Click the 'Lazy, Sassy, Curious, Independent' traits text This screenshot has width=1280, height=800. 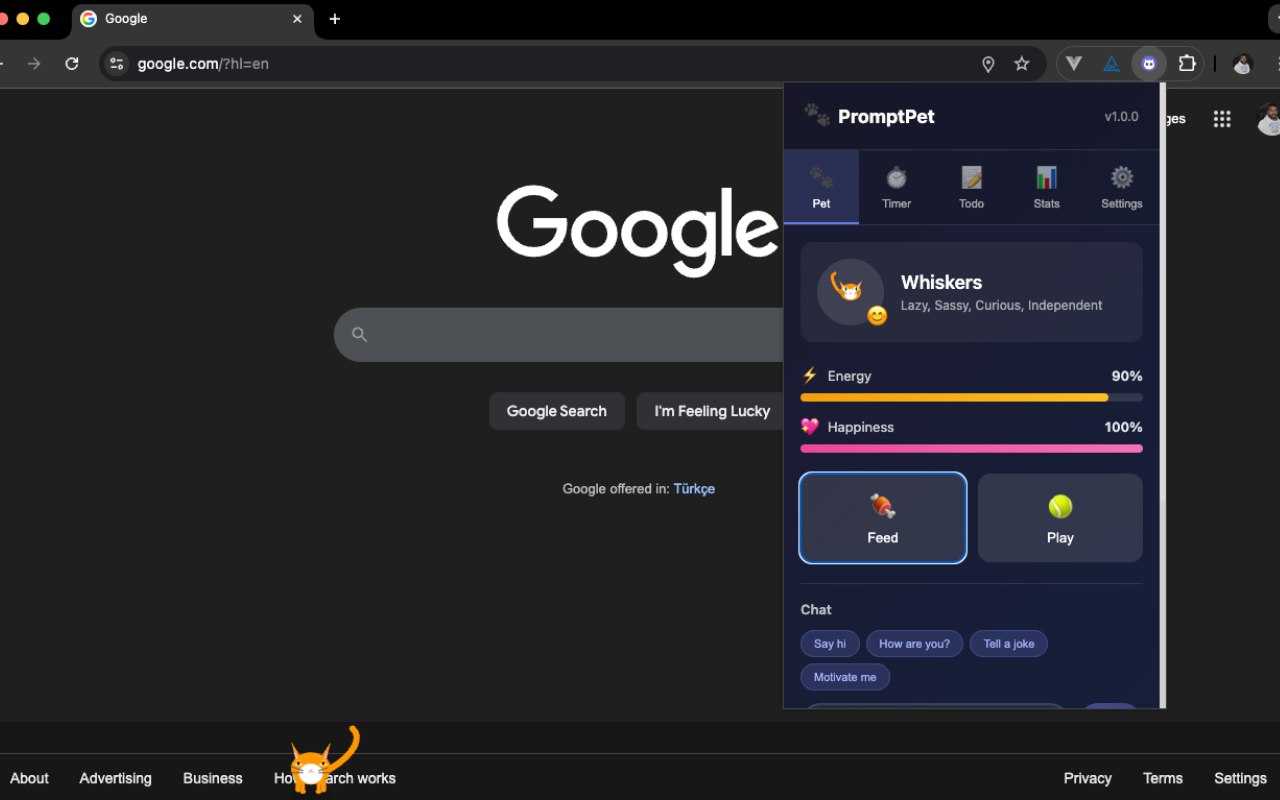(1001, 306)
